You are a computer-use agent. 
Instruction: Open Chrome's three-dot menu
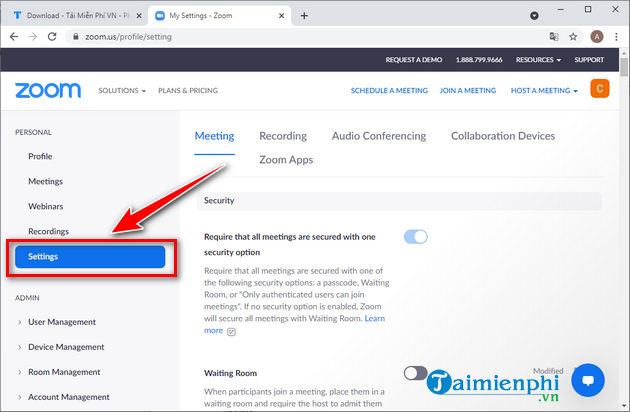pyautogui.click(x=617, y=35)
